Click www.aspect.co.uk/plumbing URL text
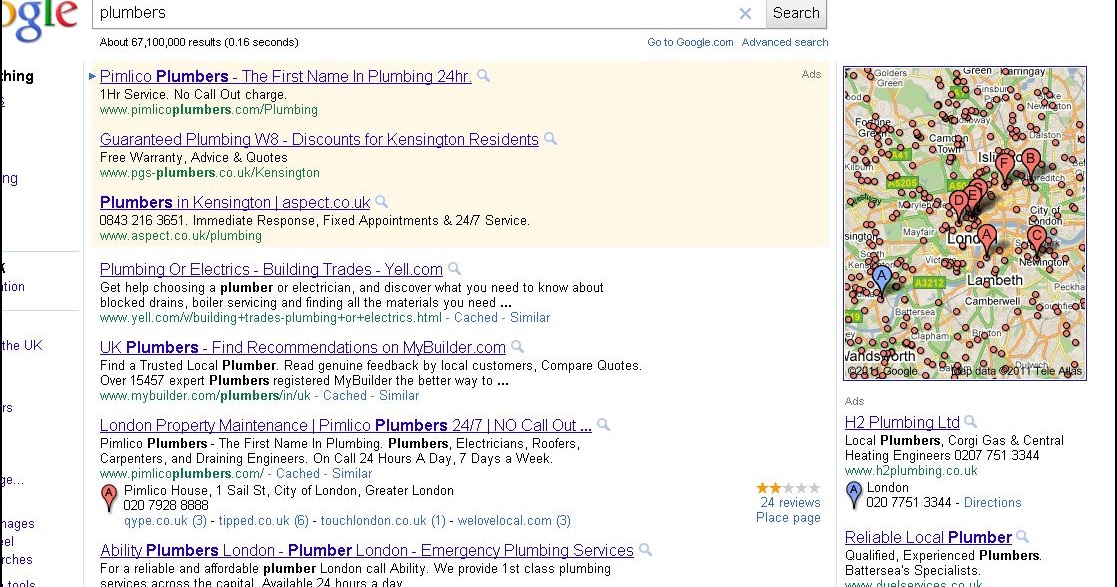Viewport: 1117px width, 587px height. [x=181, y=236]
